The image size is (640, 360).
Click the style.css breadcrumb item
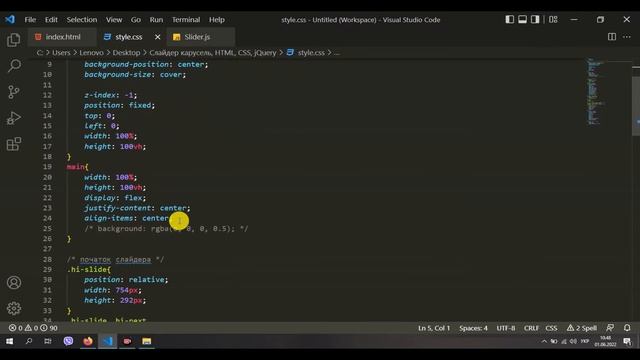(x=306, y=53)
